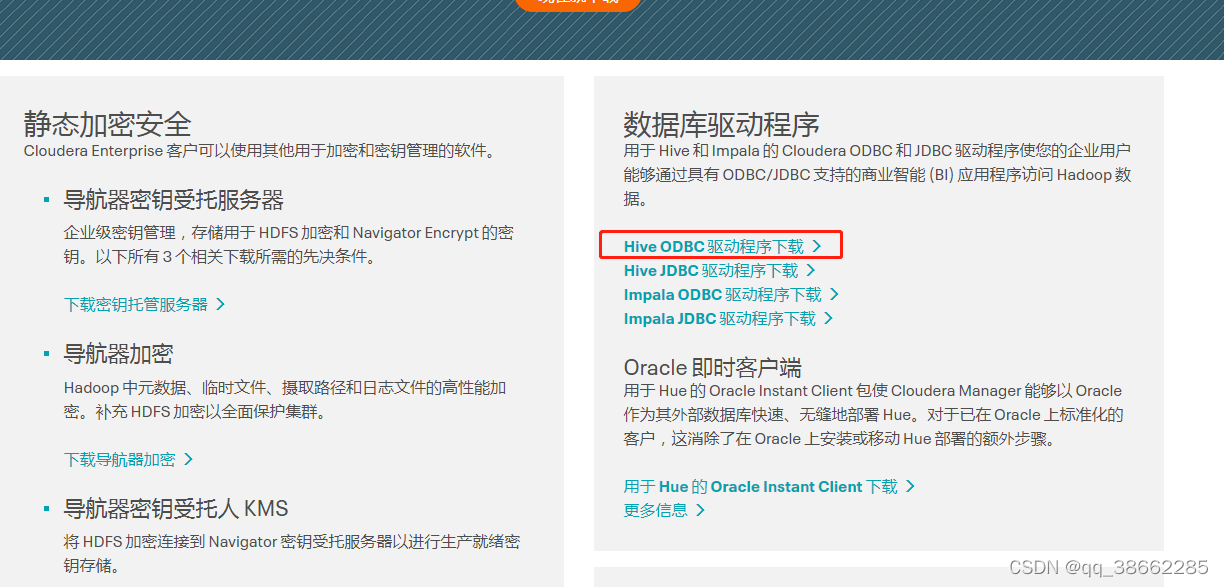The height and width of the screenshot is (587, 1224).
Task: Click the 数据库驱动程序 heading
Action: click(722, 124)
